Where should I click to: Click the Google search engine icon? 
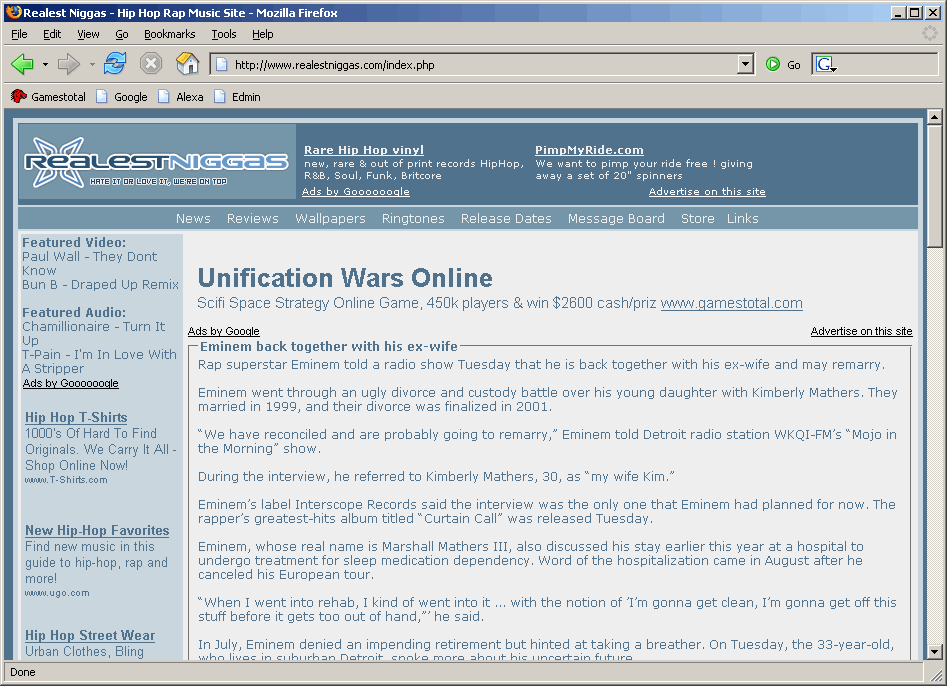point(825,64)
